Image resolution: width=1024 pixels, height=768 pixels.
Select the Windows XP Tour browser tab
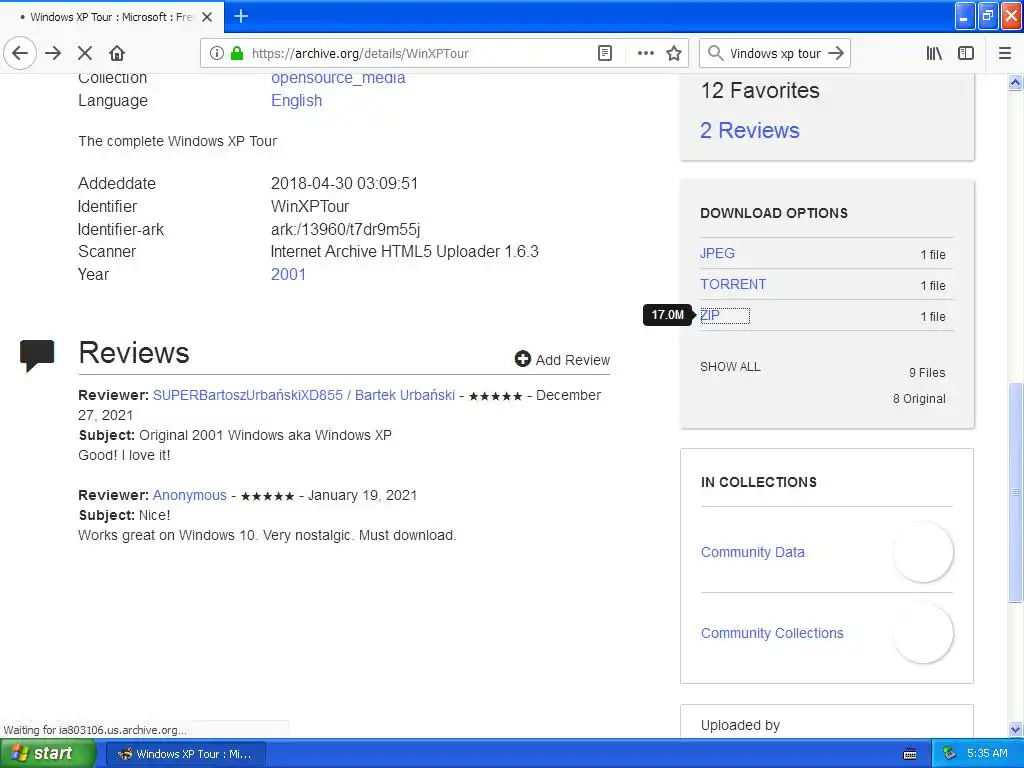112,17
